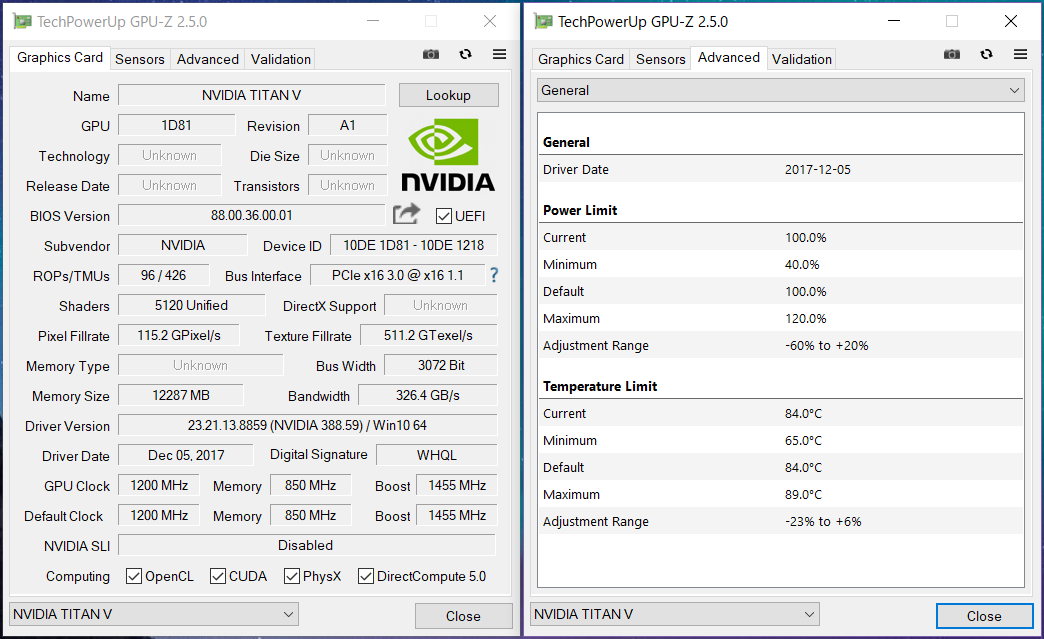Screen dimensions: 1044x639
Task: Click the BIOS share/export arrow icon
Action: tap(406, 214)
